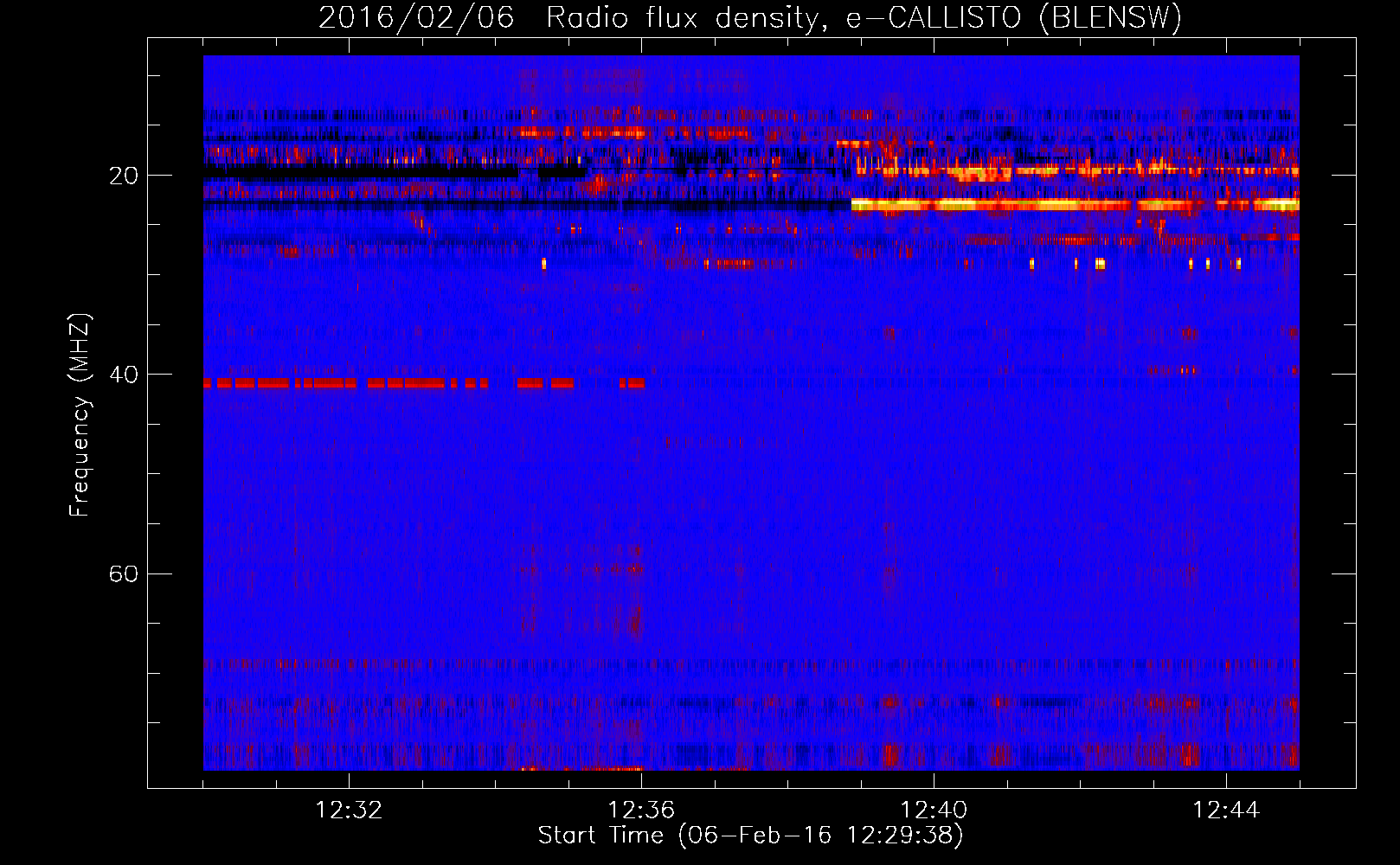Click the "Start Time (06-Feb-16 12:29:38)" label

pyautogui.click(x=750, y=836)
